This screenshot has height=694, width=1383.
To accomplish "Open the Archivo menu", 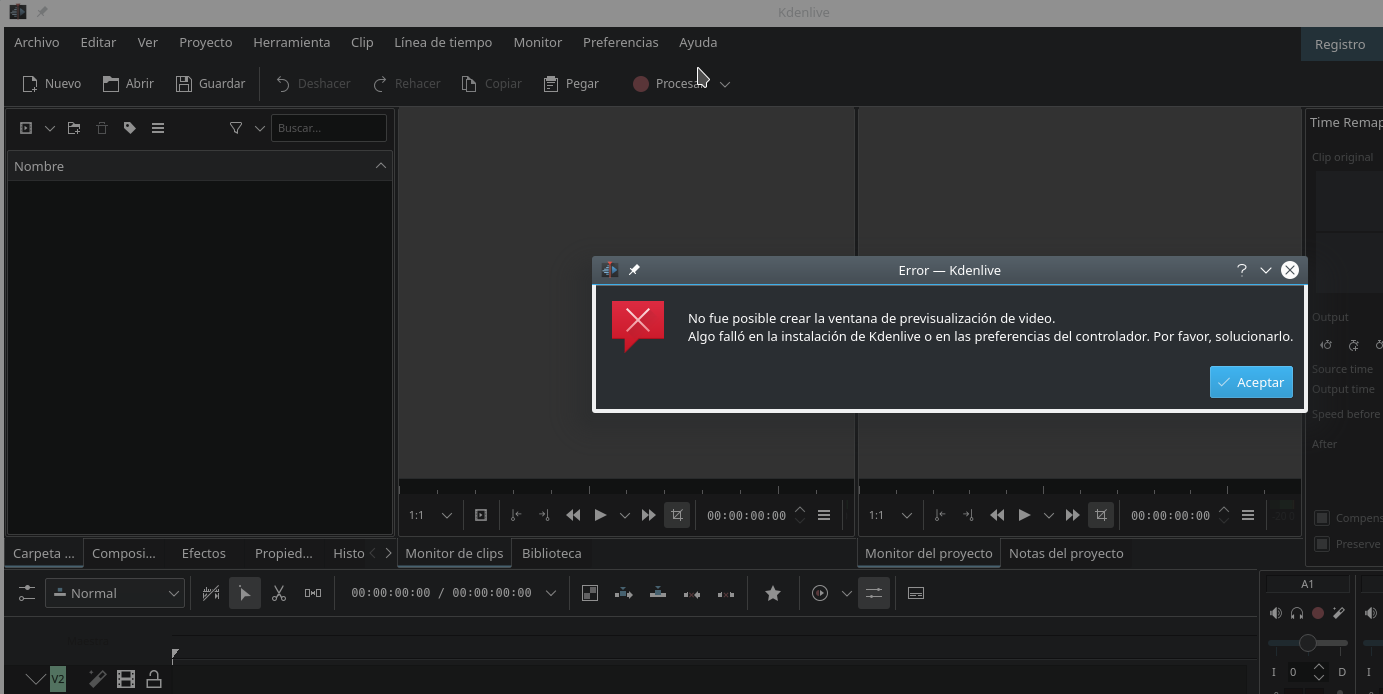I will pos(37,42).
